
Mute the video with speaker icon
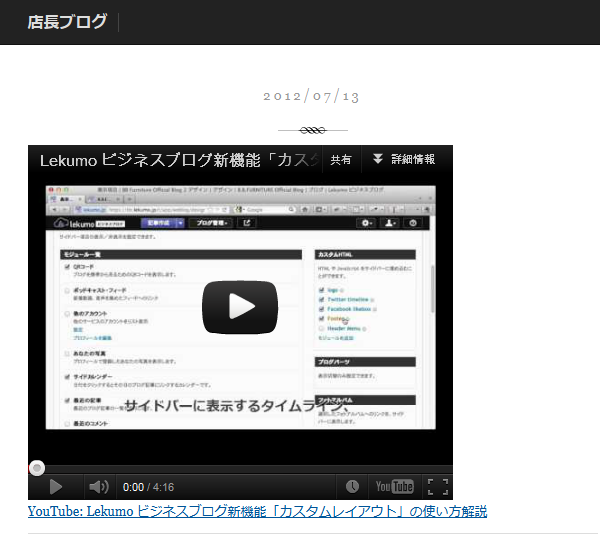[99, 487]
